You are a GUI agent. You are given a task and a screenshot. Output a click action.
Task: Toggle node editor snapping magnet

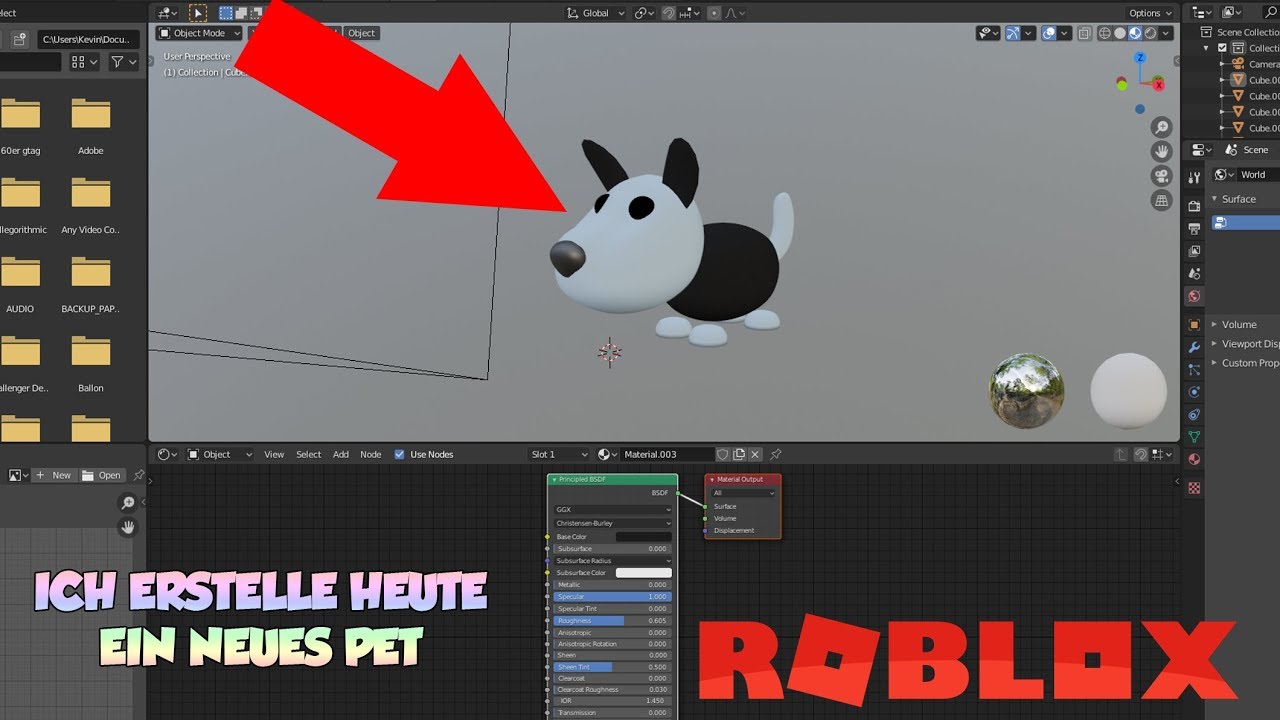[1140, 454]
